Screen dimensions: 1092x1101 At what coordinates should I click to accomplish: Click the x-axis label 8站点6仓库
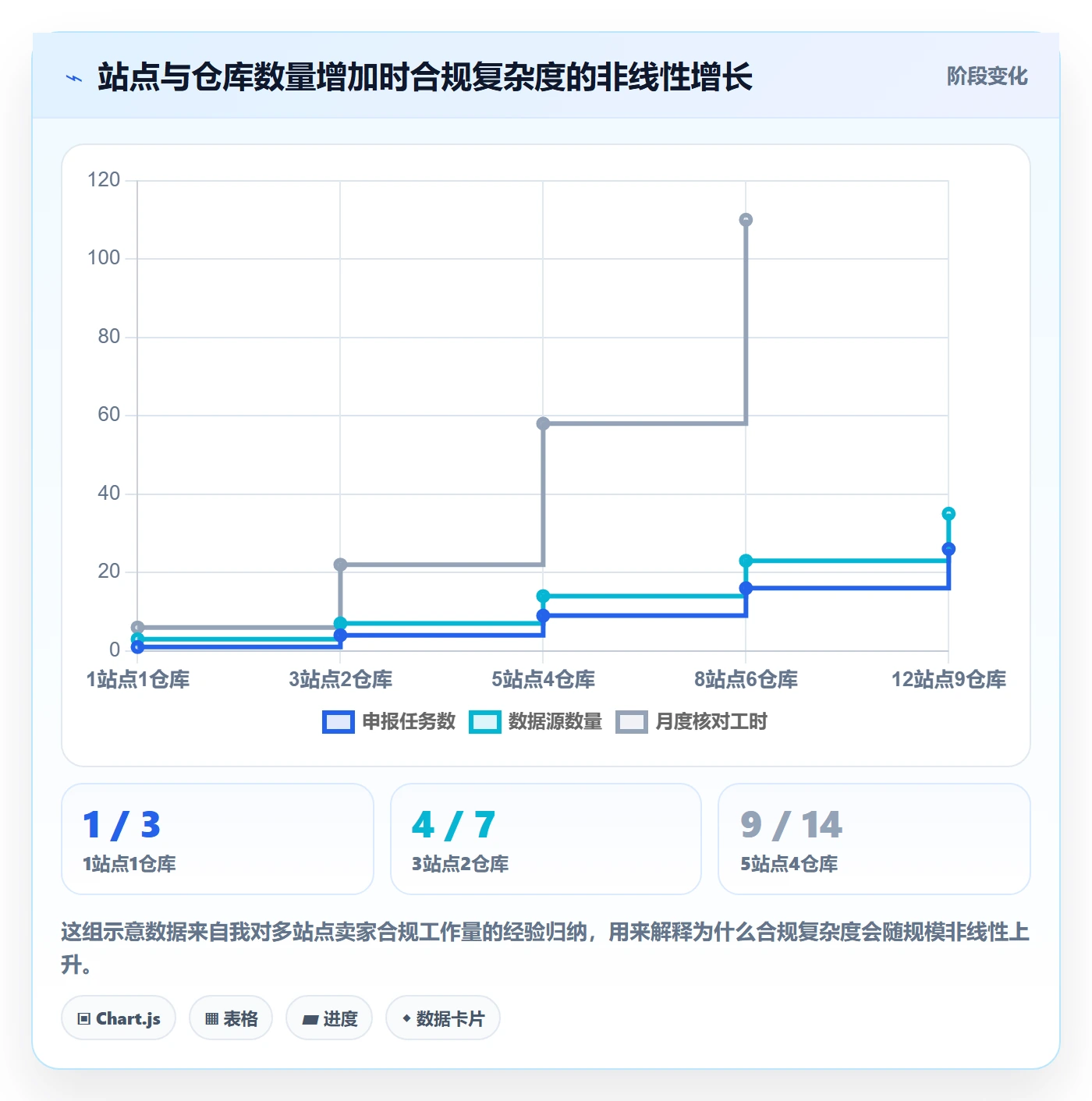(746, 680)
